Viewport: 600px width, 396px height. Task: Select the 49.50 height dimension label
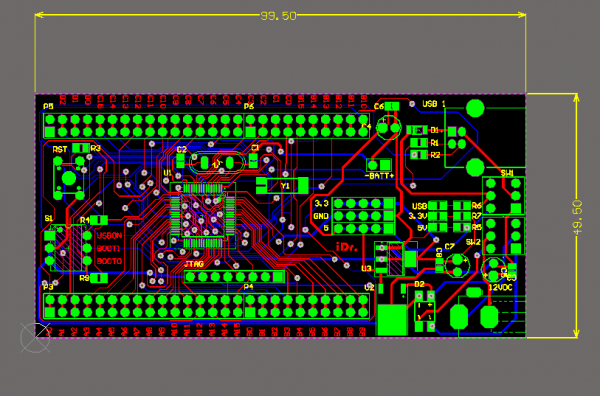pyautogui.click(x=578, y=218)
